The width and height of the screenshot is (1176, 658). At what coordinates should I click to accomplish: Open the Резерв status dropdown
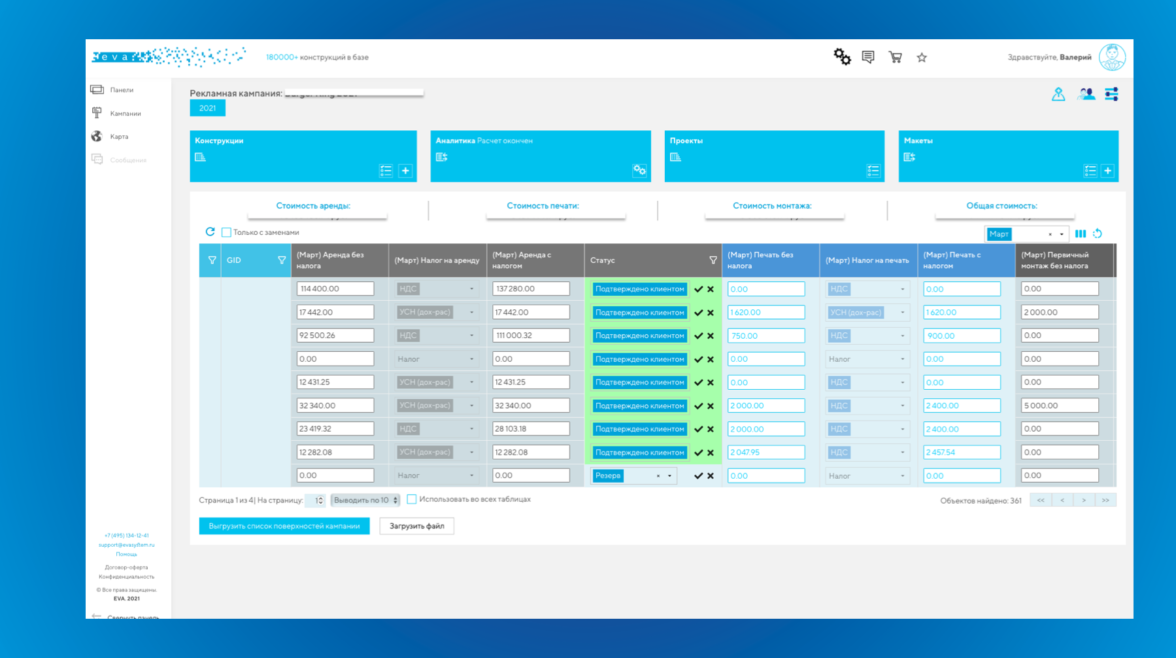point(669,476)
